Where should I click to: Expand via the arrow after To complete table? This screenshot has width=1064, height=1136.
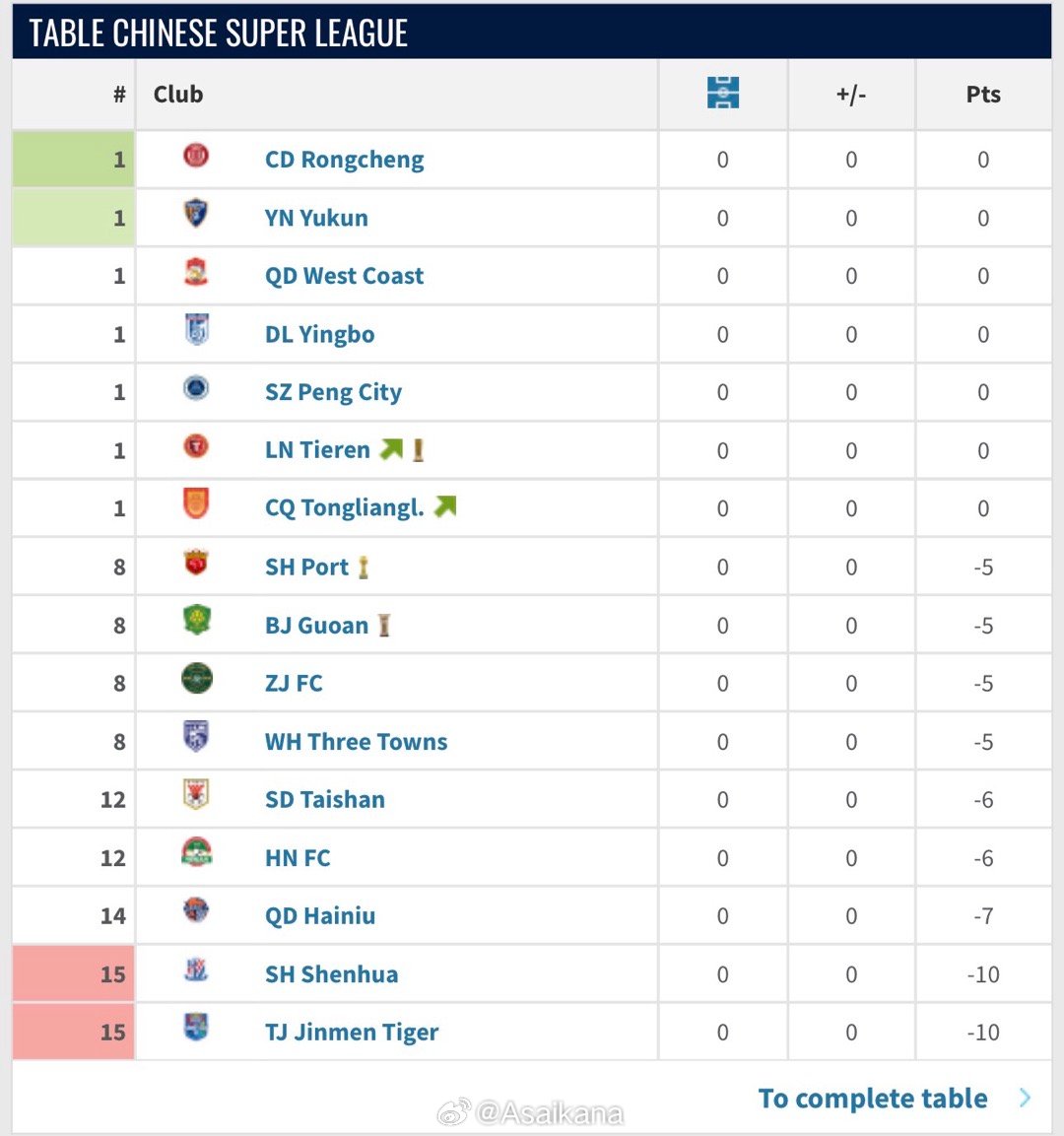point(1025,1098)
